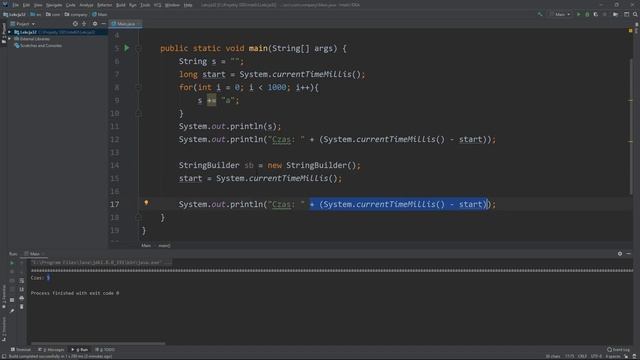Click the green run gutter arrow at line 5
This screenshot has width=640, height=360.
pos(127,48)
